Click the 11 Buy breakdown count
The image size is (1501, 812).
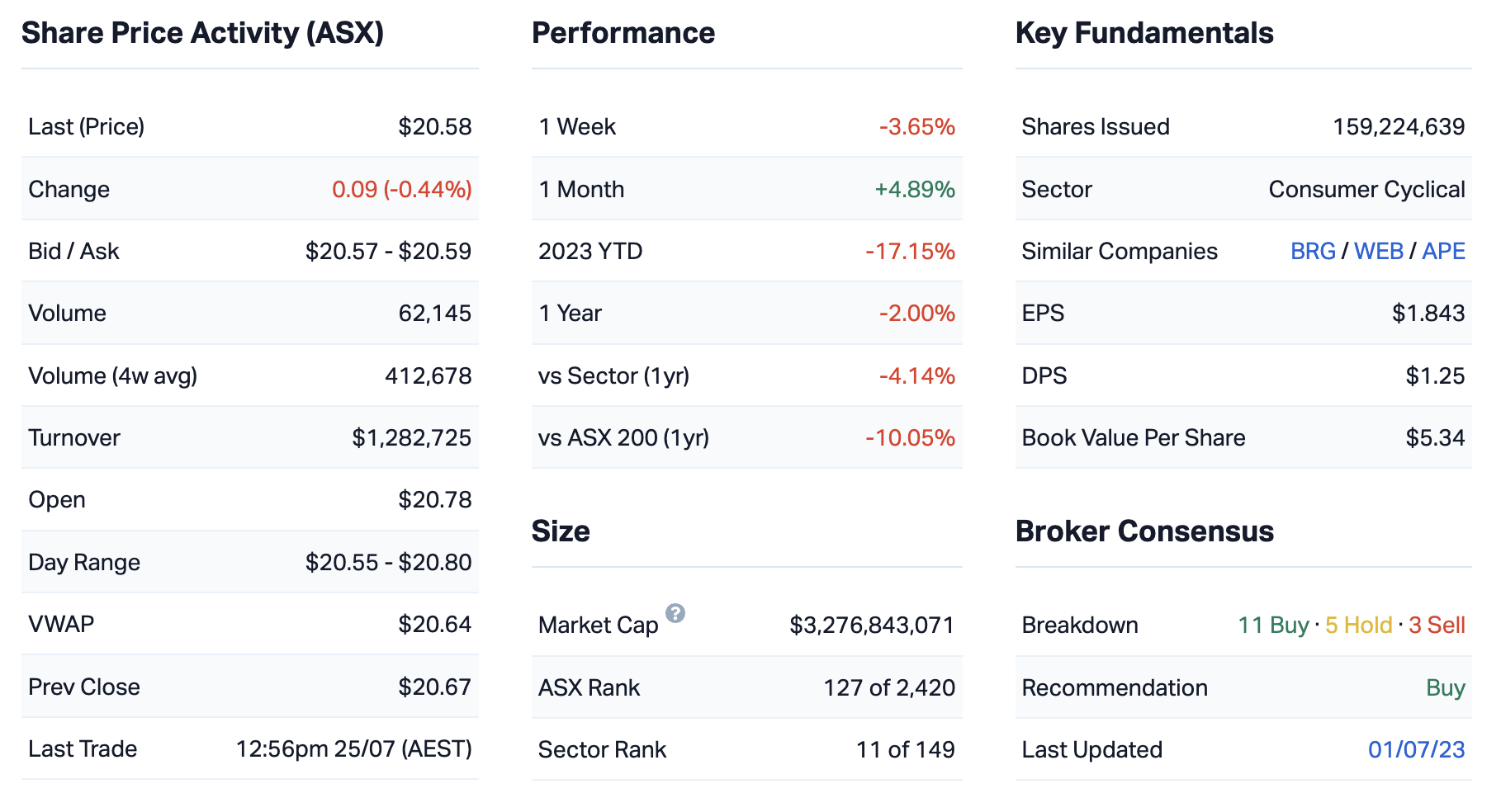pos(1273,625)
